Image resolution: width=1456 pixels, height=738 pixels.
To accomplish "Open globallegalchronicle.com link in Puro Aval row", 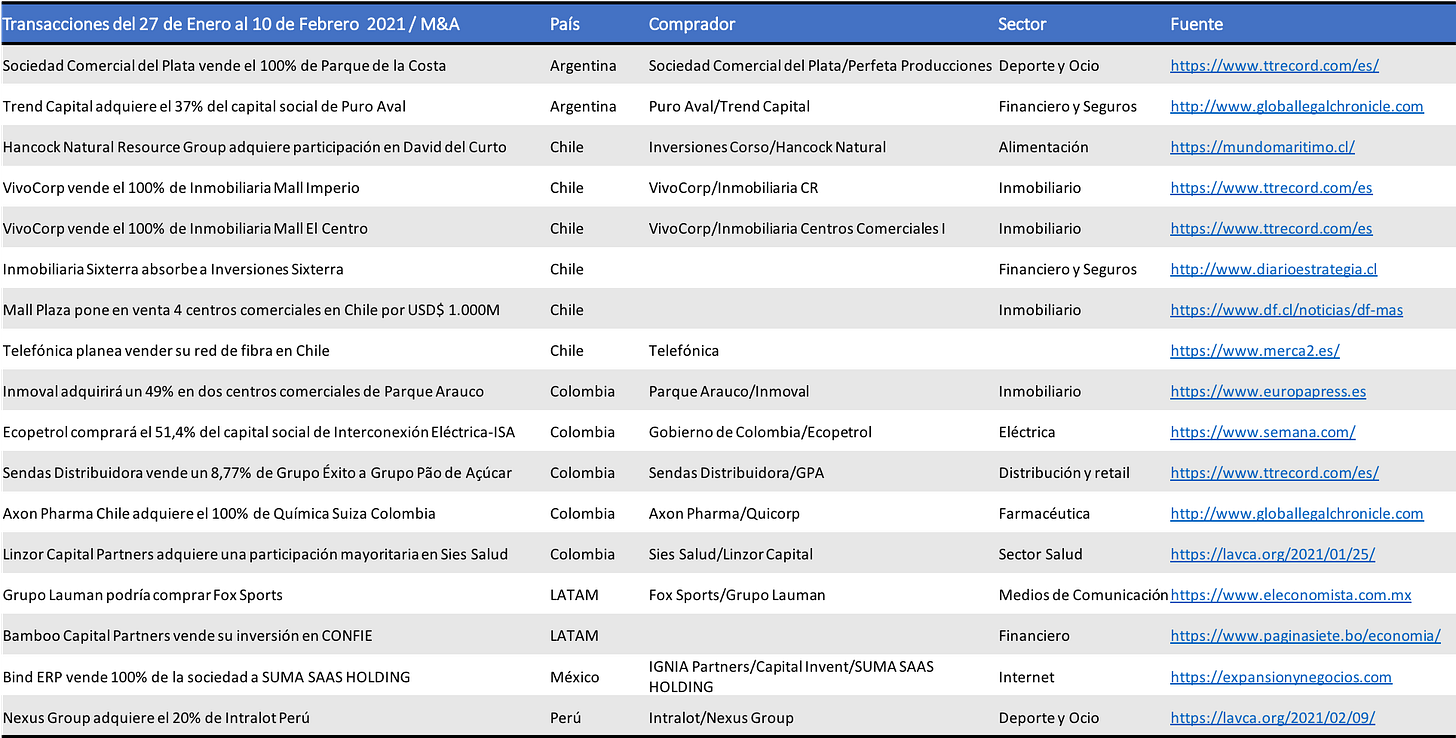I will (x=1297, y=106).
